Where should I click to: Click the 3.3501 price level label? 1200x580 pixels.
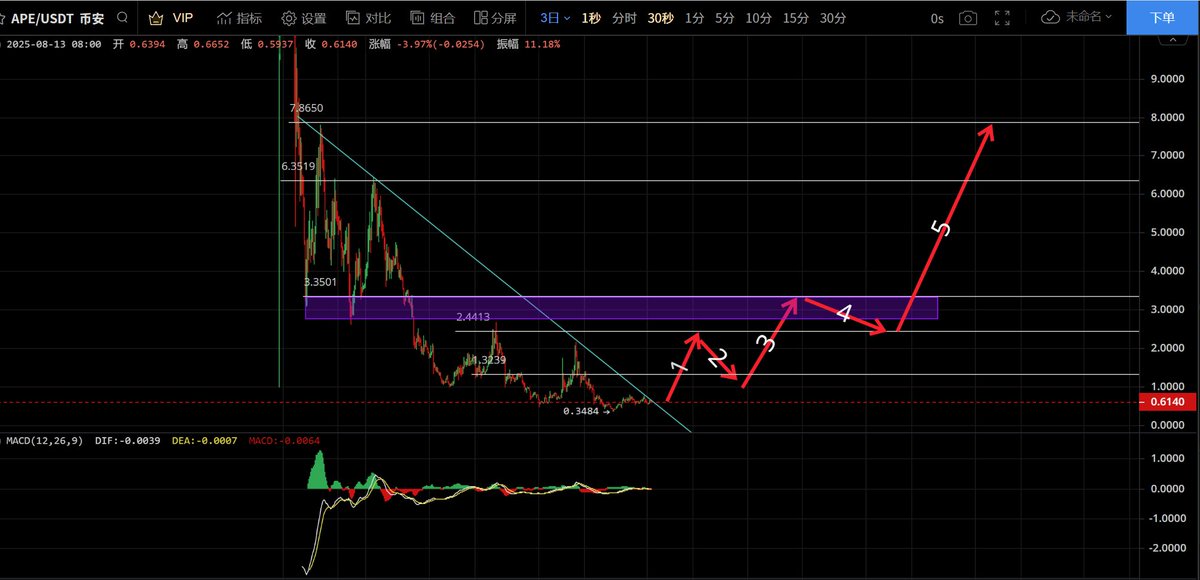[320, 283]
